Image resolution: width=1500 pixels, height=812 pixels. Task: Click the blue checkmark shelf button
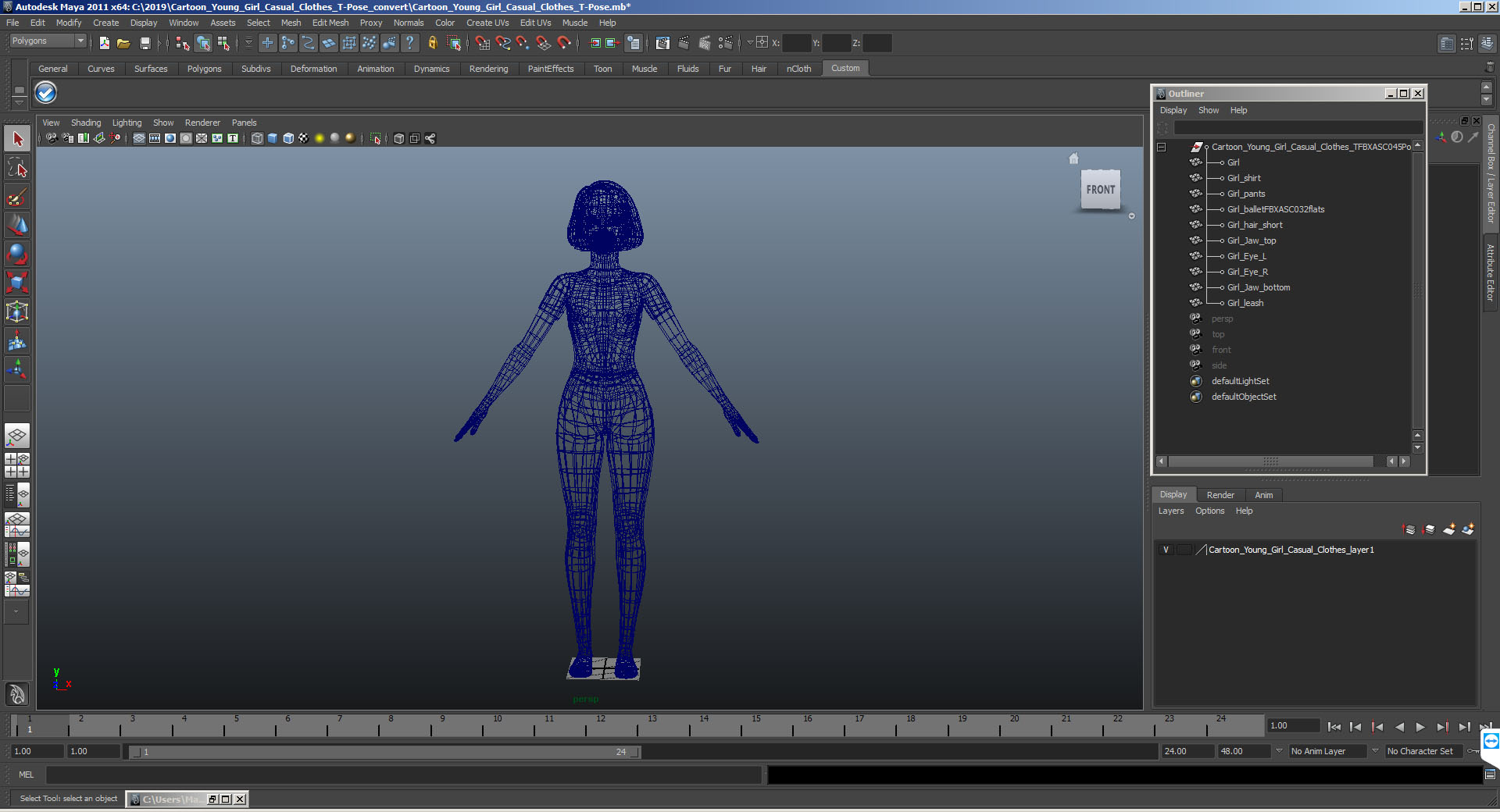click(46, 93)
